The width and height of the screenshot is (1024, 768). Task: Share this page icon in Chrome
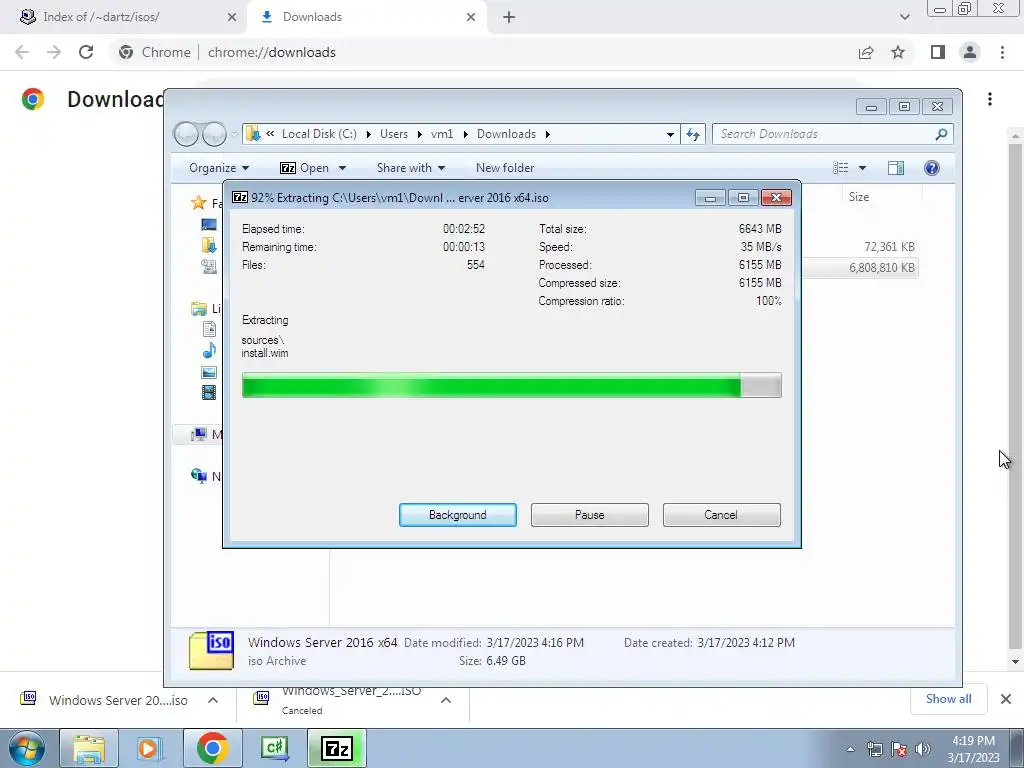[866, 52]
